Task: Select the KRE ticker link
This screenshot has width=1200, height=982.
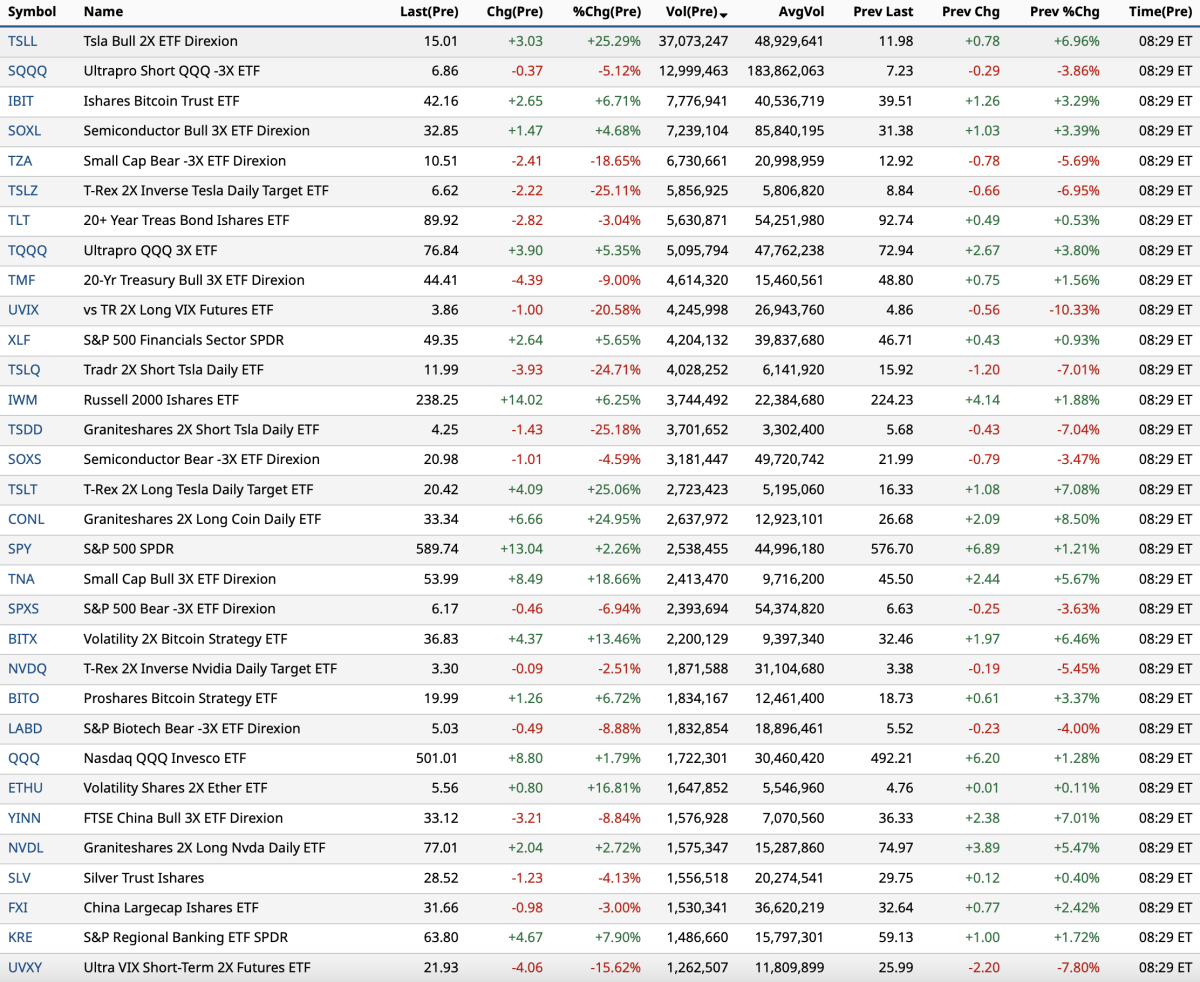Action: pos(20,937)
